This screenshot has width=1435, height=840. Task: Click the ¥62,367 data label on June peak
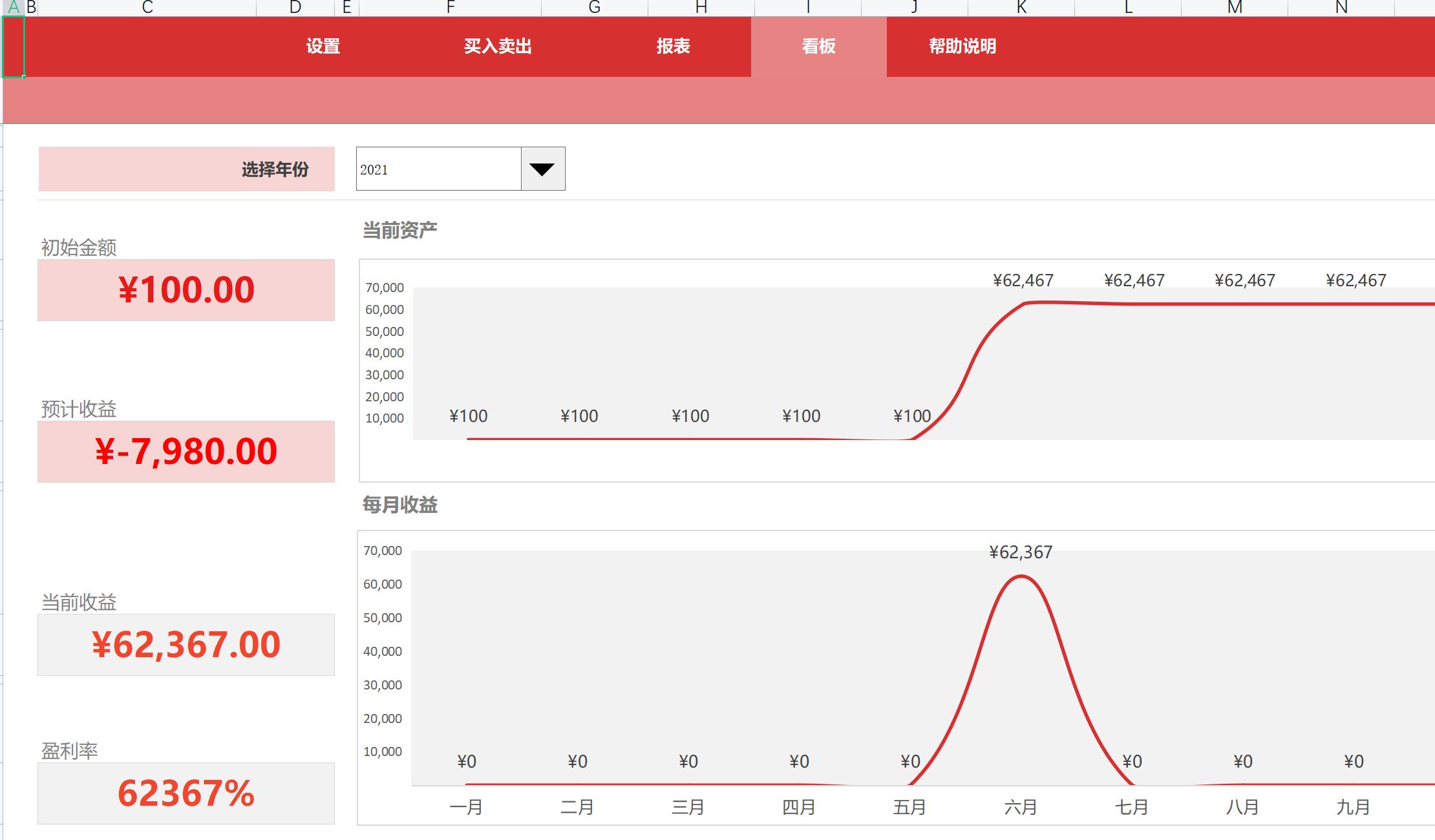[x=1020, y=551]
